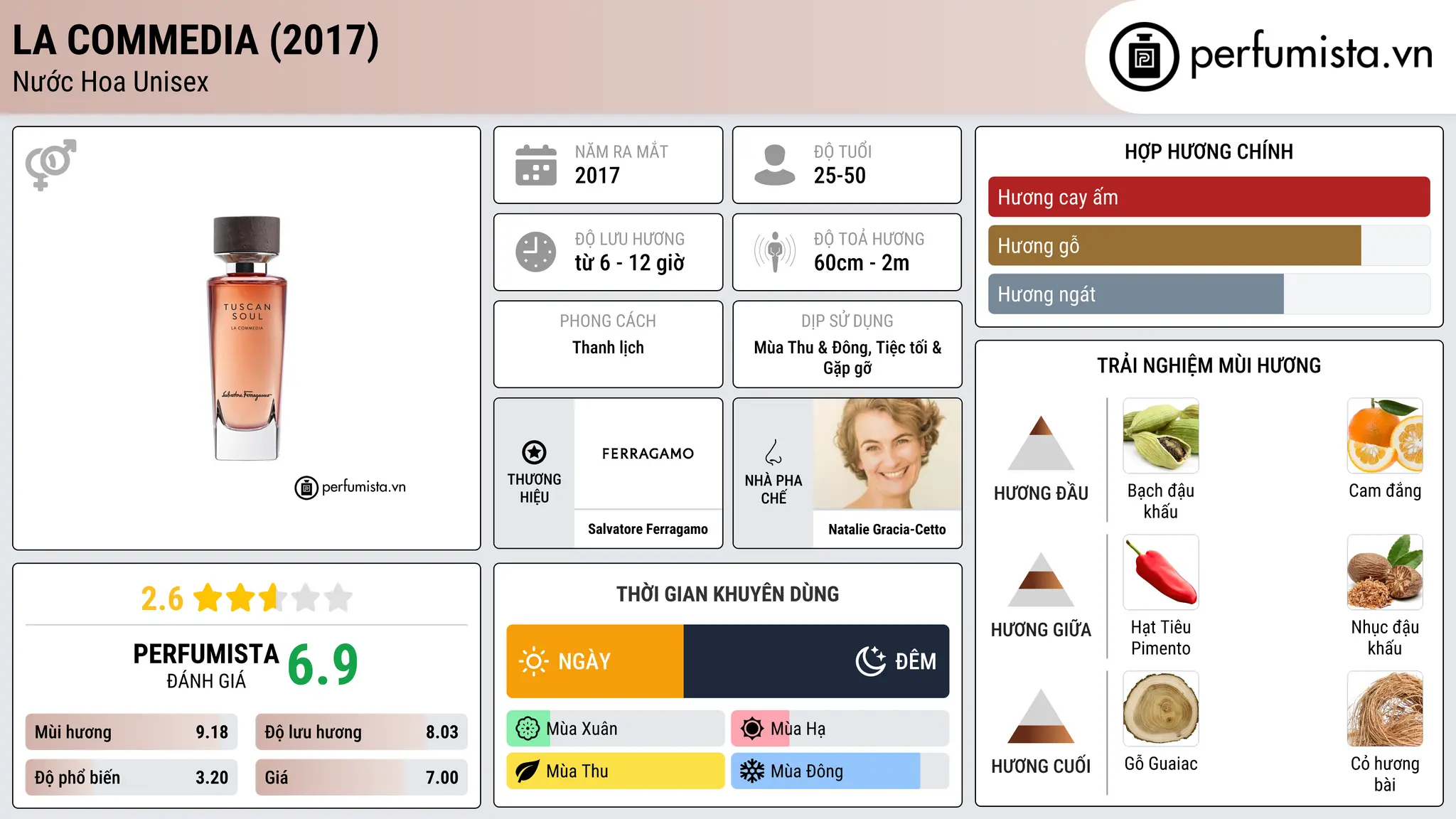Screen dimensions: 1456x819
Task: Click the Thời gian khuyên dùng heading
Action: point(728,594)
